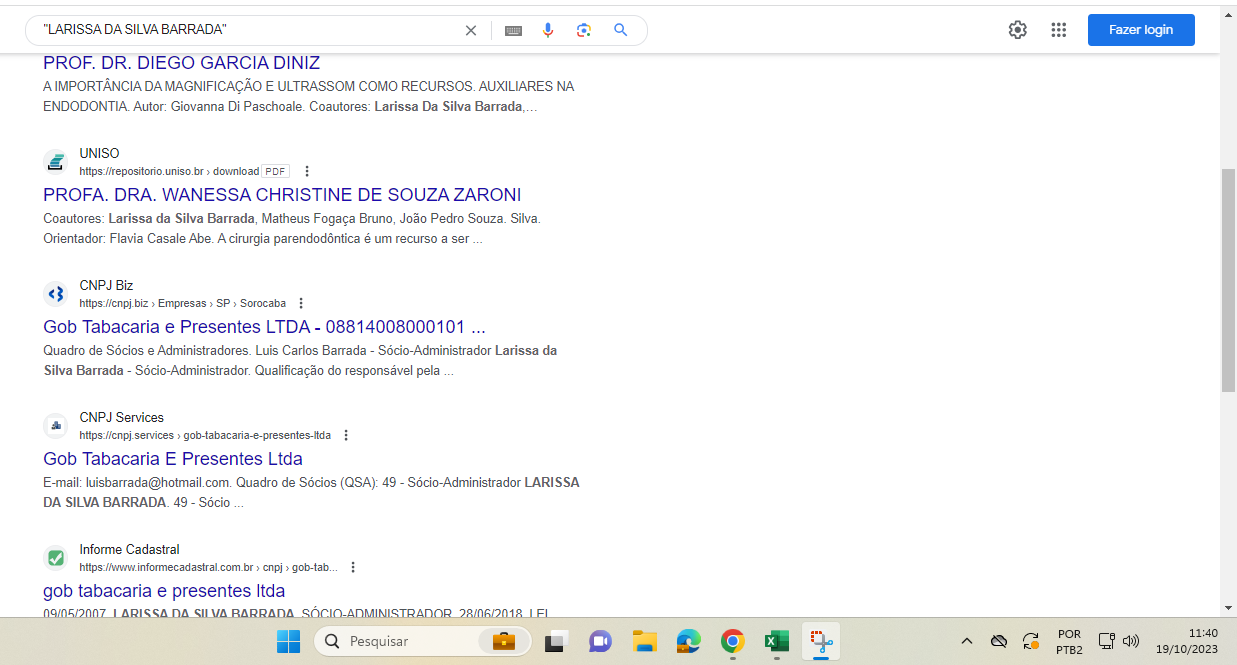Open more options for UNISO result
This screenshot has width=1237, height=665.
click(307, 171)
